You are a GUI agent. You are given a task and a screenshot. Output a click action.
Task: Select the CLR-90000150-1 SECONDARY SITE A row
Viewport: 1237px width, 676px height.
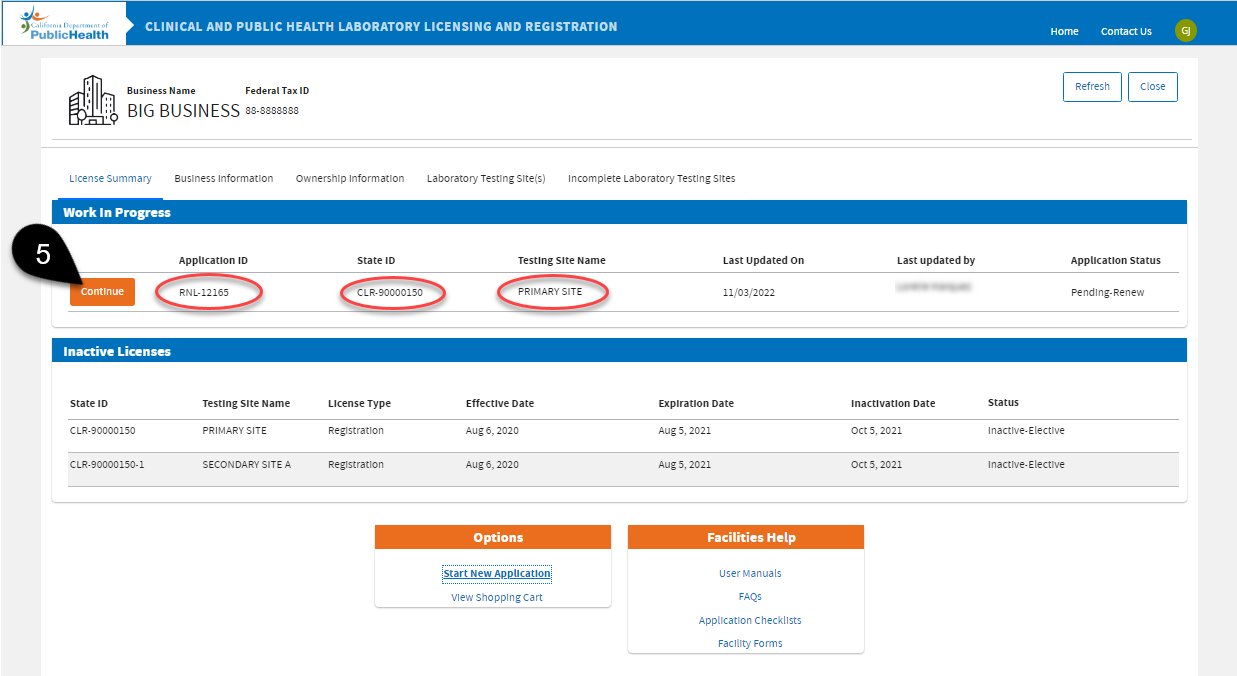(400, 464)
